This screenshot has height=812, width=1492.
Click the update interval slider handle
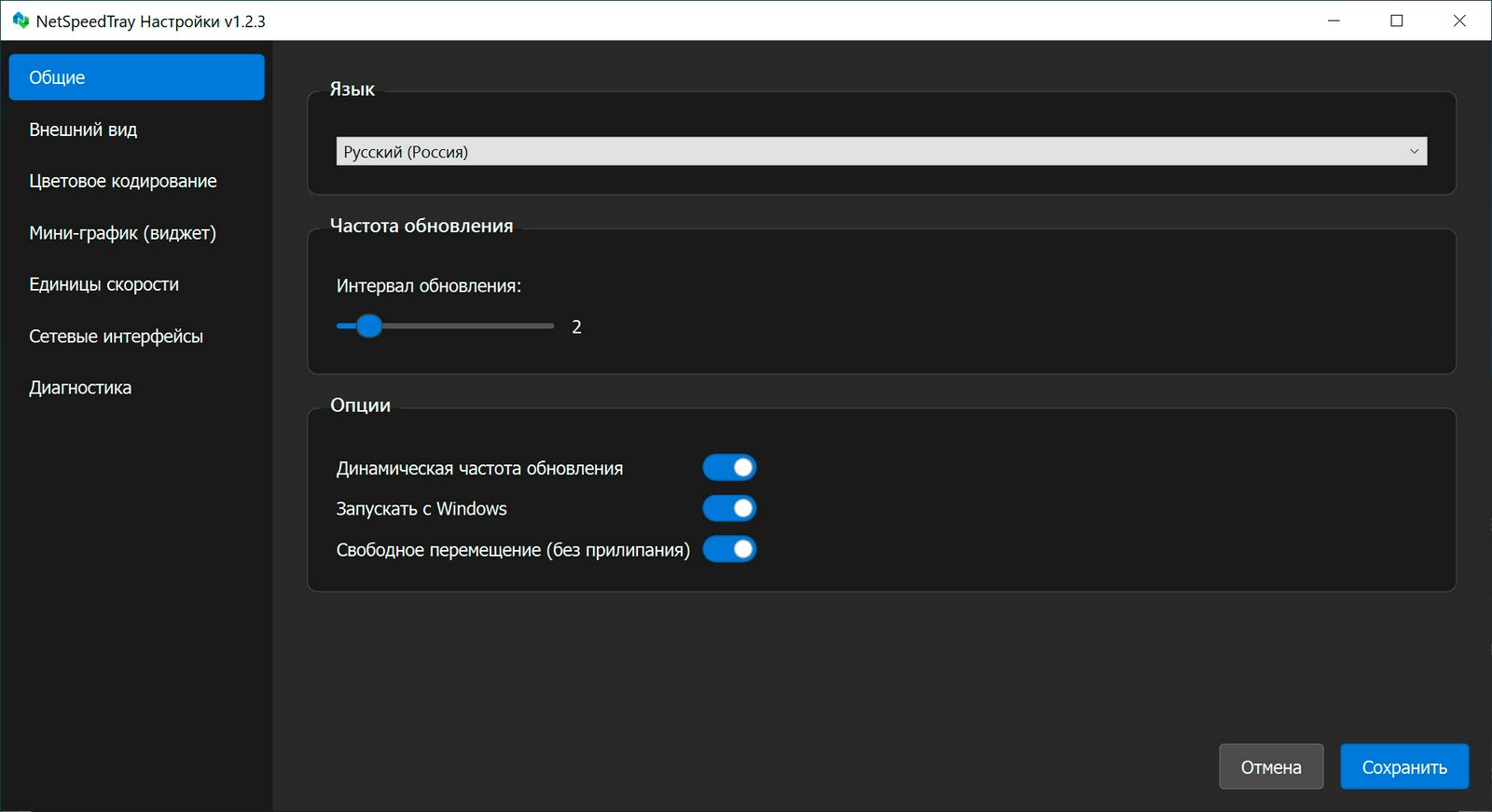click(369, 326)
